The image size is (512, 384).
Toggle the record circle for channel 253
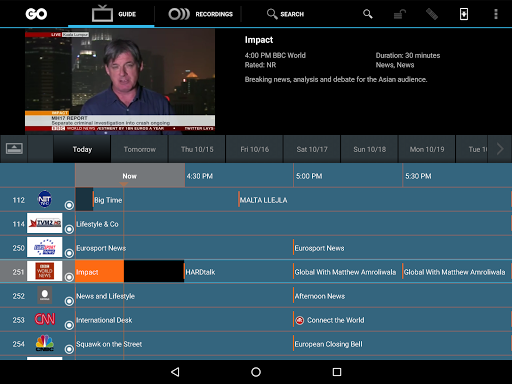point(69,325)
